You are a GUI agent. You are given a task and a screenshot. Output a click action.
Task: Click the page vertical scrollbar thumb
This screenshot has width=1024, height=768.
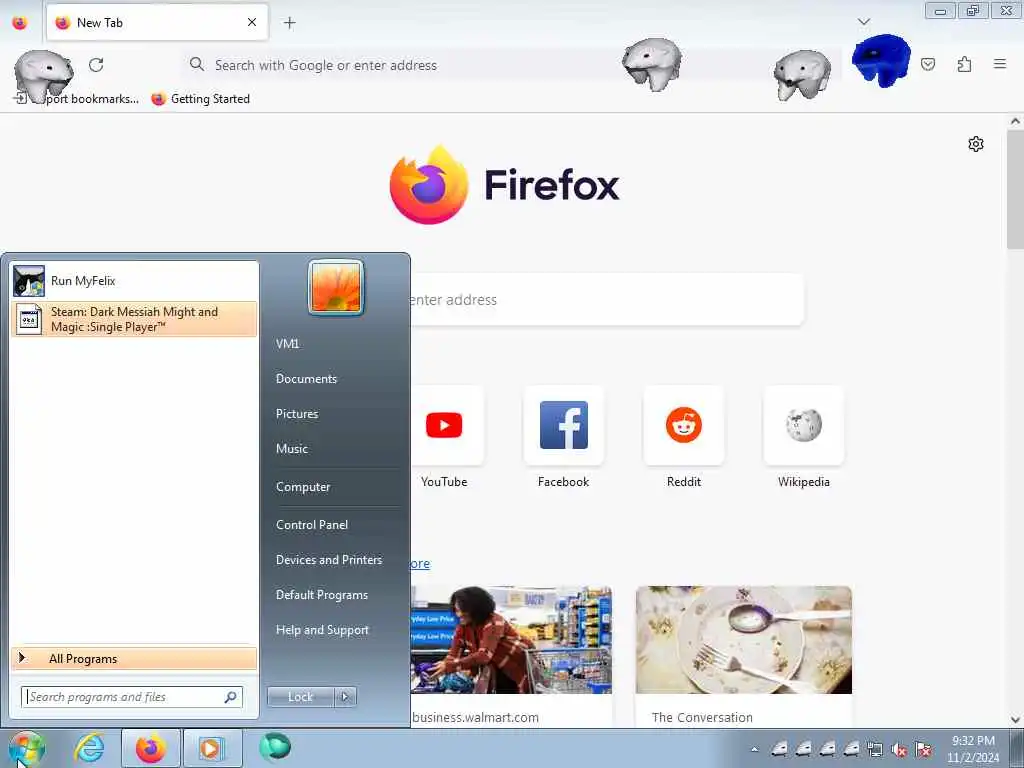(1015, 189)
